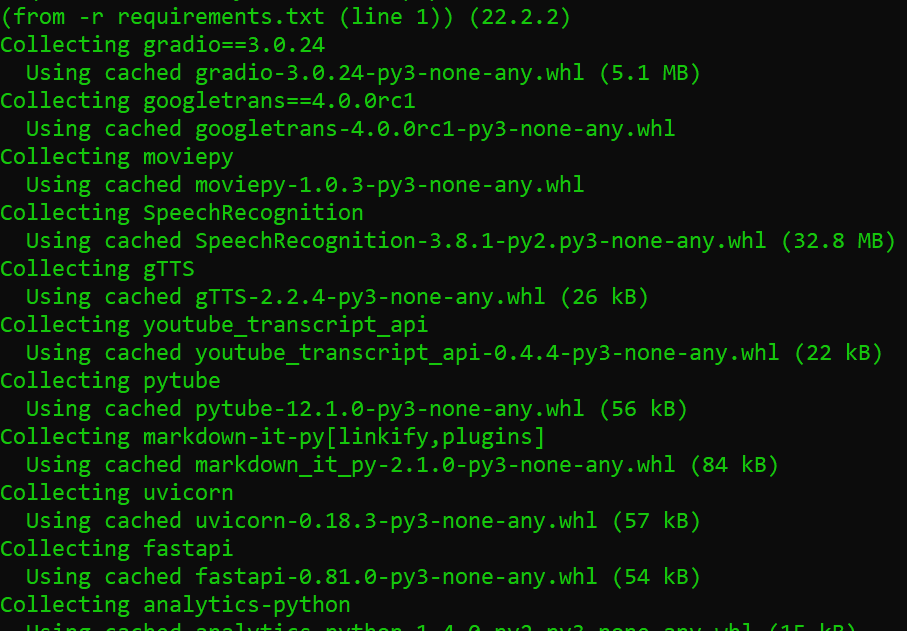The width and height of the screenshot is (907, 631).
Task: Click the 'Collecting SpeechRecognition' line
Action: pyautogui.click(x=182, y=213)
